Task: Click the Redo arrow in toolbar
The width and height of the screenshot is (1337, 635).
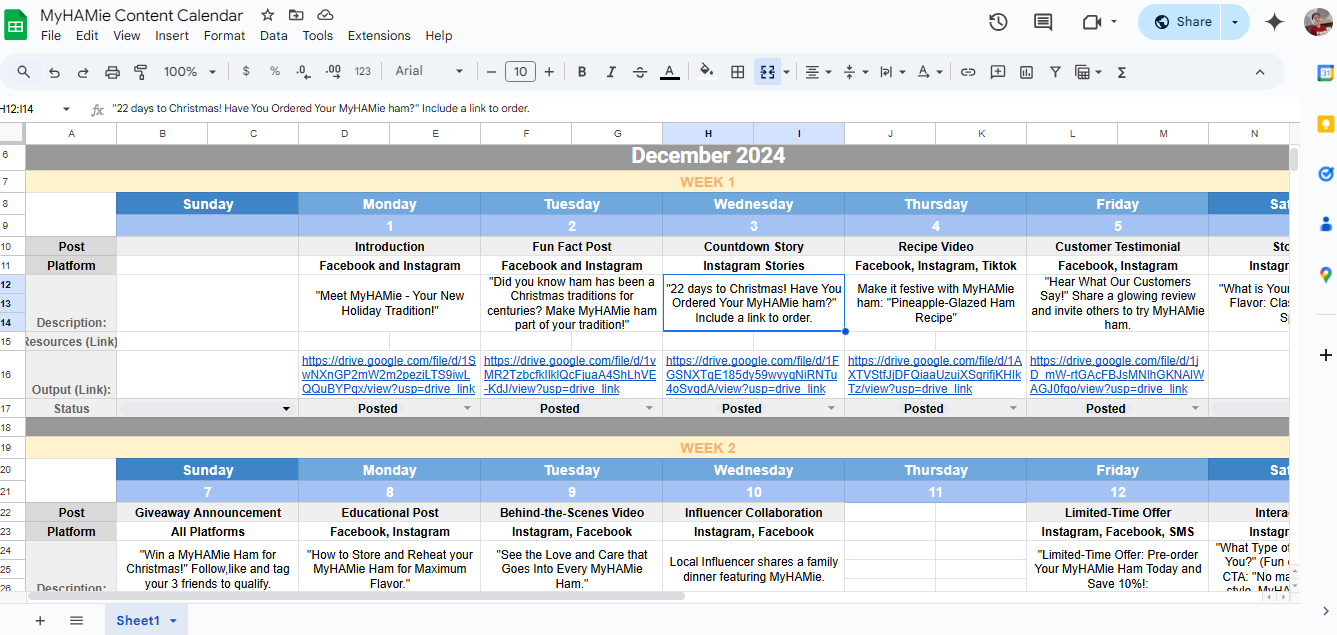Action: pyautogui.click(x=83, y=72)
